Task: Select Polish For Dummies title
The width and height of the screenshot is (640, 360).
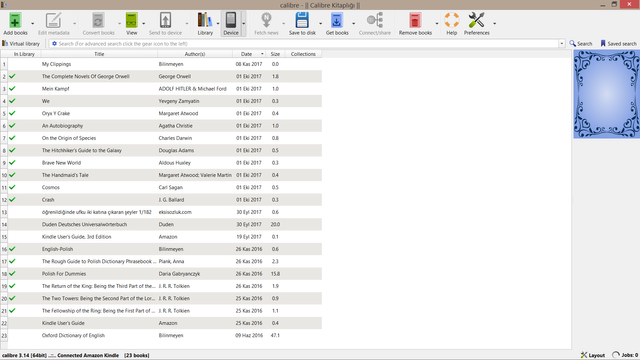Action: click(64, 274)
